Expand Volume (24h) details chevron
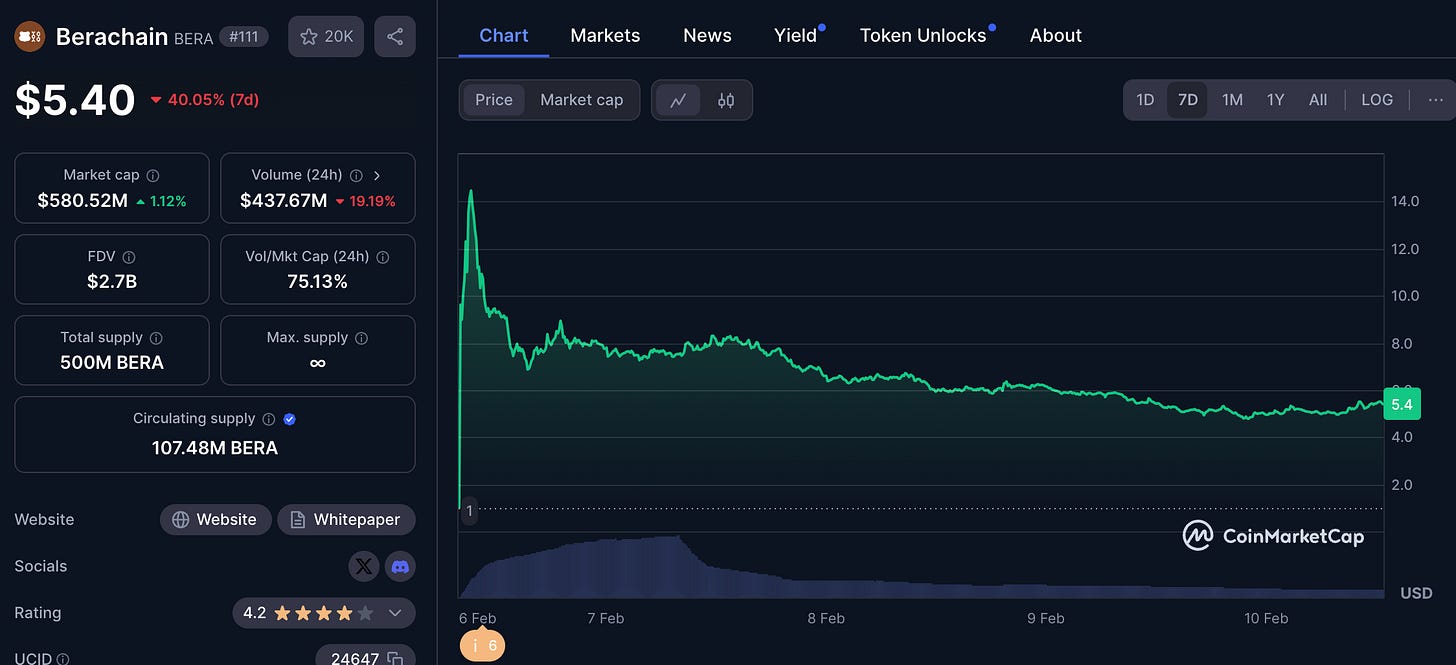The image size is (1456, 665). (377, 175)
